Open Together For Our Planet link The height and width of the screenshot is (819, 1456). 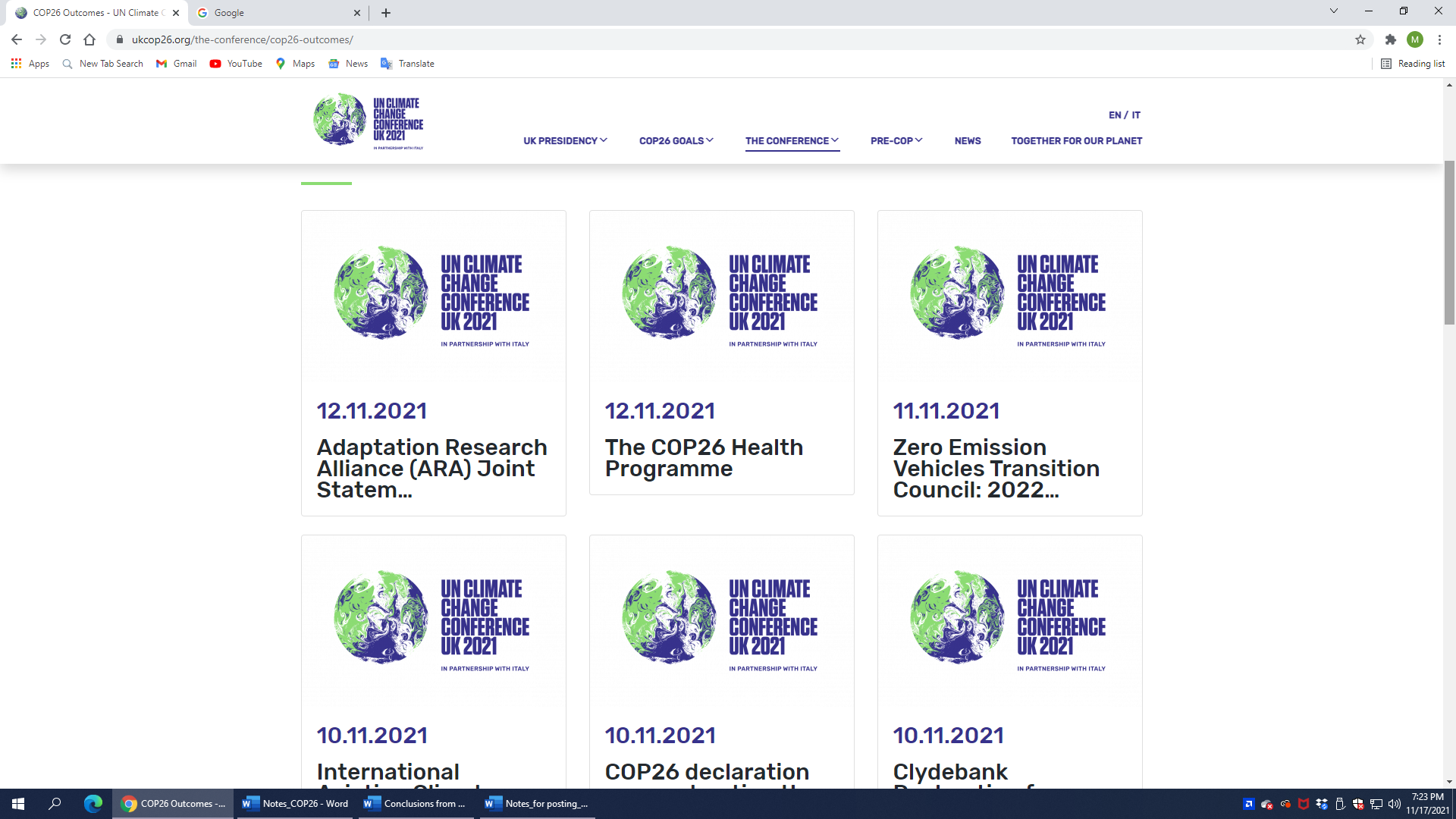point(1076,141)
